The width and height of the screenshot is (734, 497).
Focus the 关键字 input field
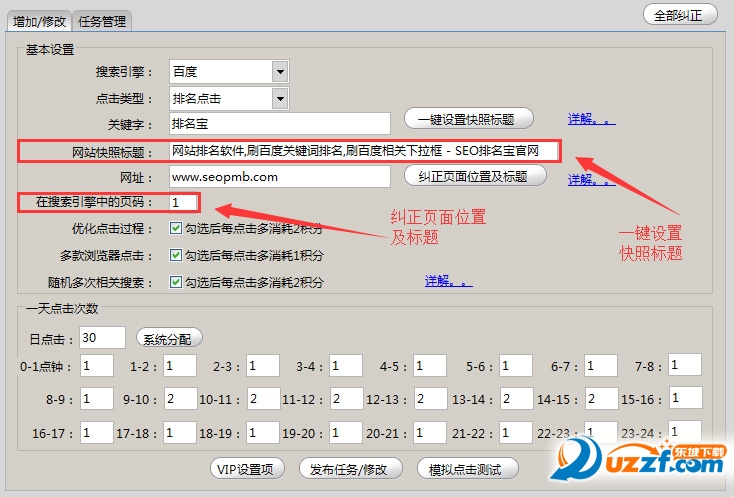click(279, 124)
